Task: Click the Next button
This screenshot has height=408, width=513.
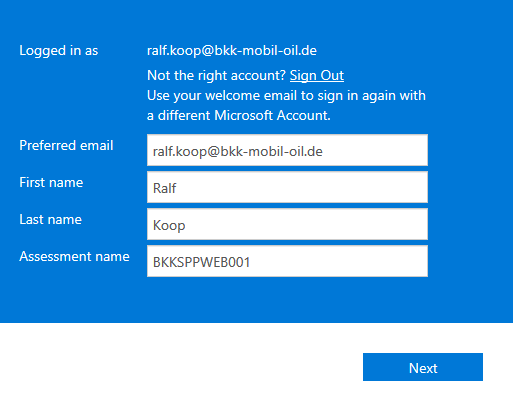Action: pos(423,367)
